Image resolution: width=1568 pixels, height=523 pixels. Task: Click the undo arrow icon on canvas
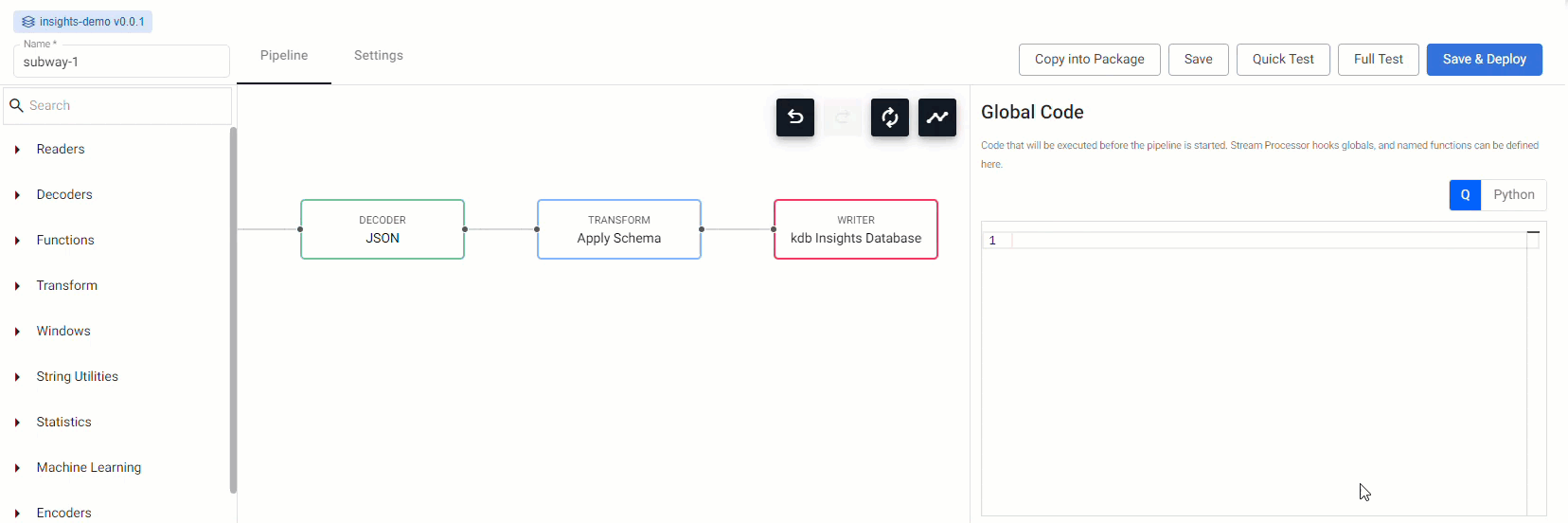coord(795,117)
